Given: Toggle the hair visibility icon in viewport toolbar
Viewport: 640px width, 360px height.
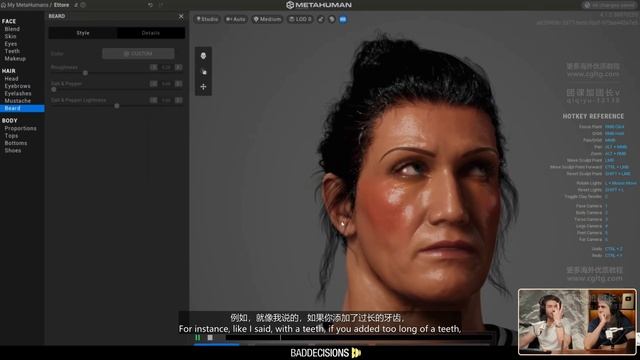Looking at the screenshot, I should click(x=332, y=19).
